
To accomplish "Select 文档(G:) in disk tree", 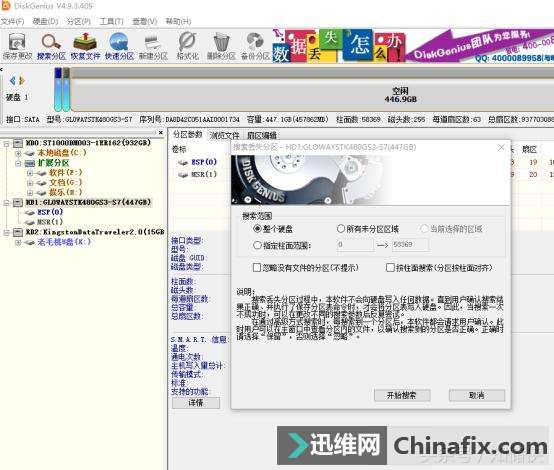I will click(x=66, y=183).
